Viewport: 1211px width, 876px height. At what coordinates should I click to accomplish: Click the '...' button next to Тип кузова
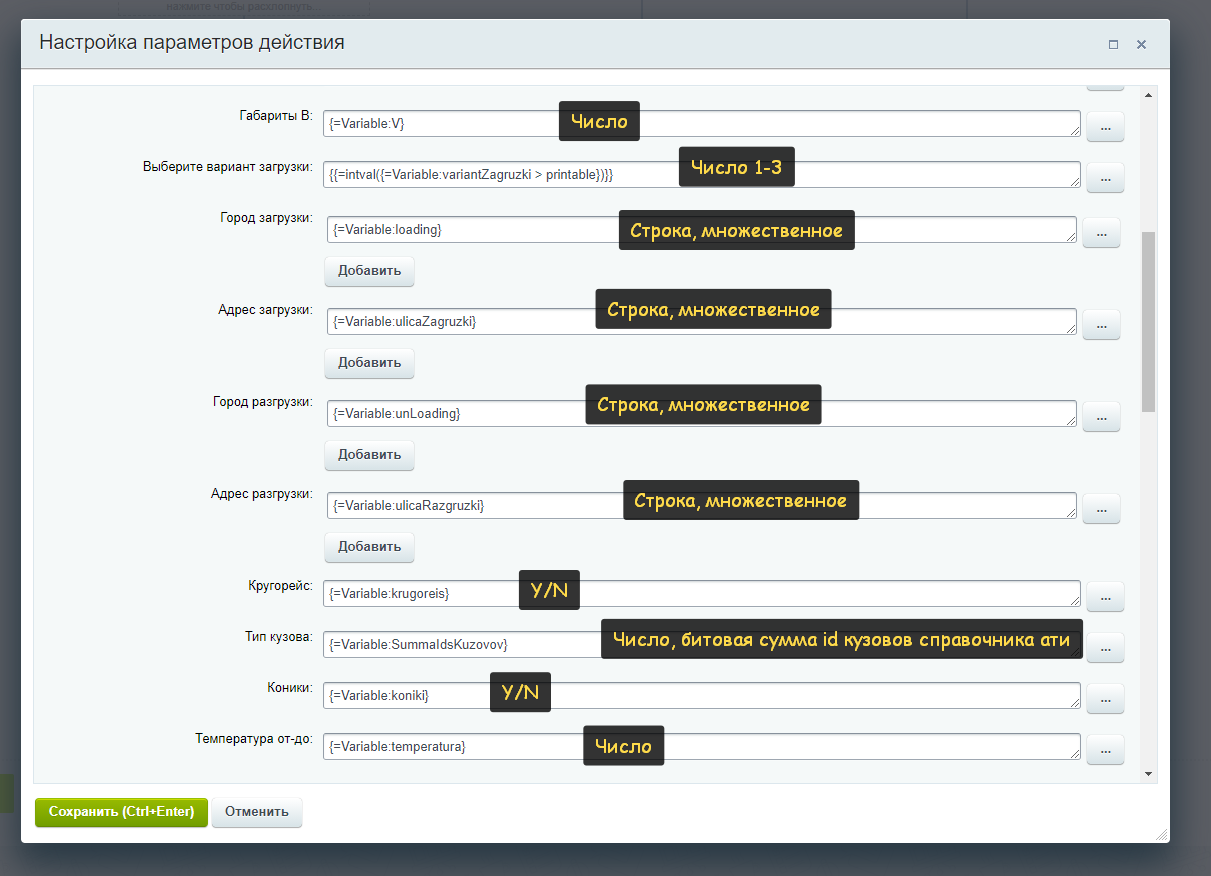(1105, 648)
